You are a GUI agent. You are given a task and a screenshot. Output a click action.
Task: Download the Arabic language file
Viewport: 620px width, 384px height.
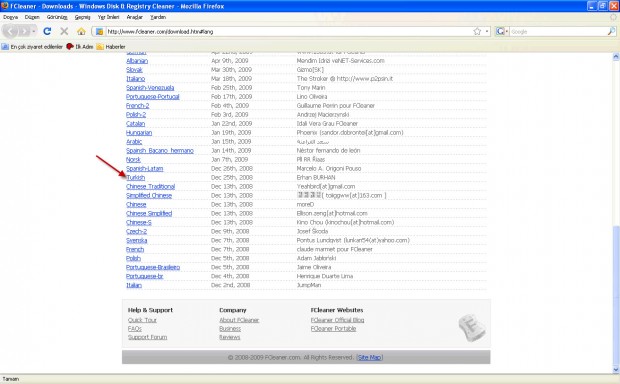click(134, 142)
